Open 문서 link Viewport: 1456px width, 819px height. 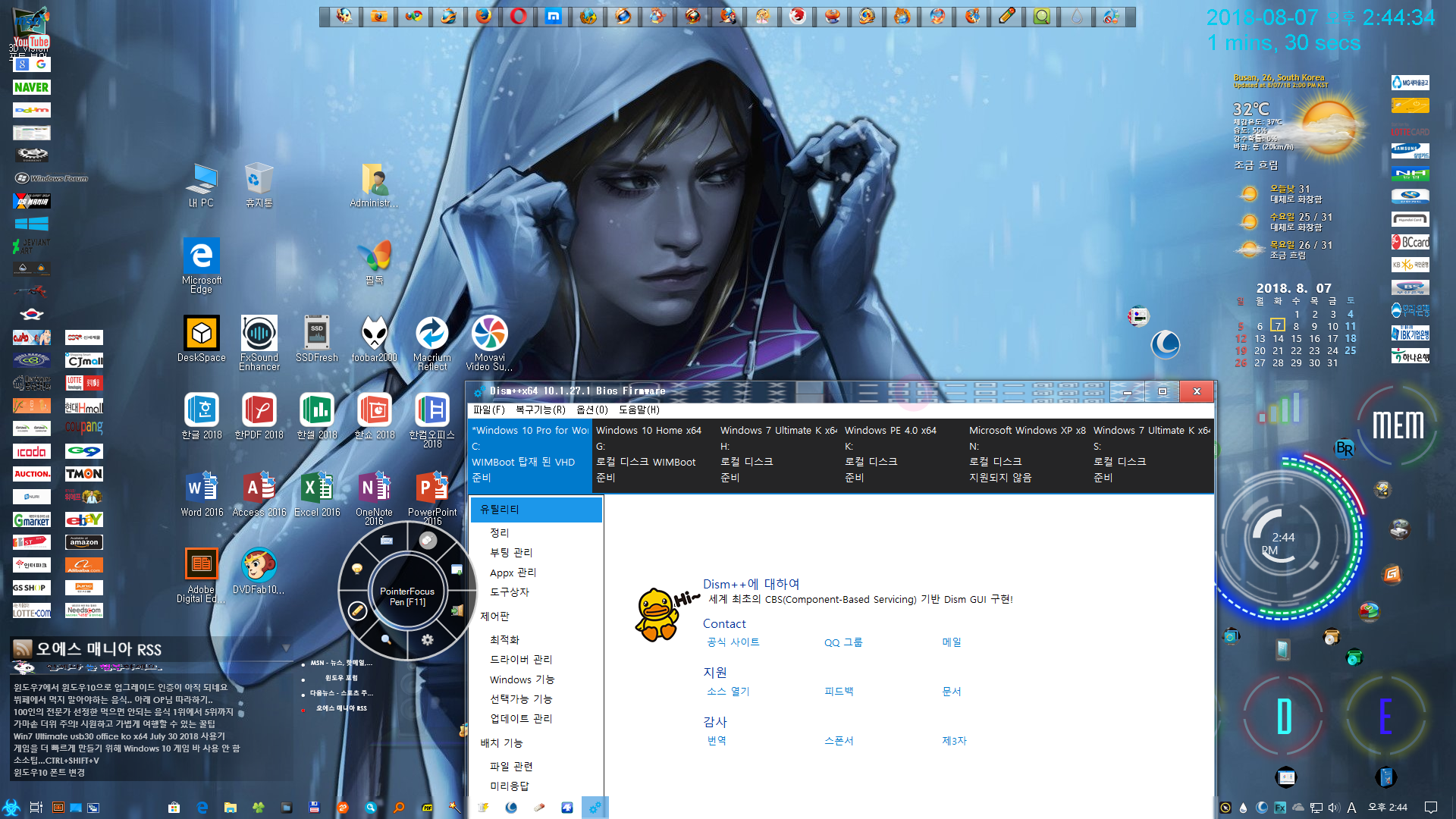952,692
